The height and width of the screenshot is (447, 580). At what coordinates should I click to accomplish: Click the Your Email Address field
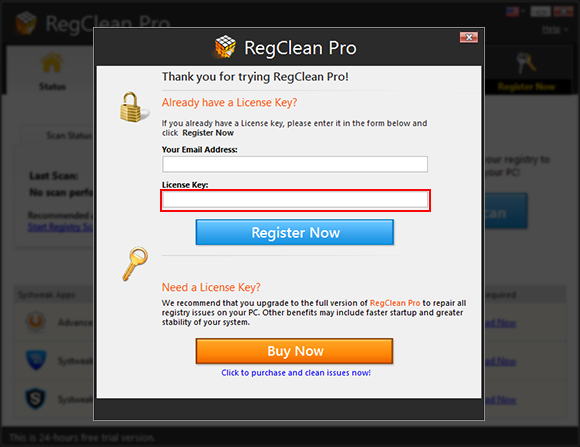click(295, 164)
